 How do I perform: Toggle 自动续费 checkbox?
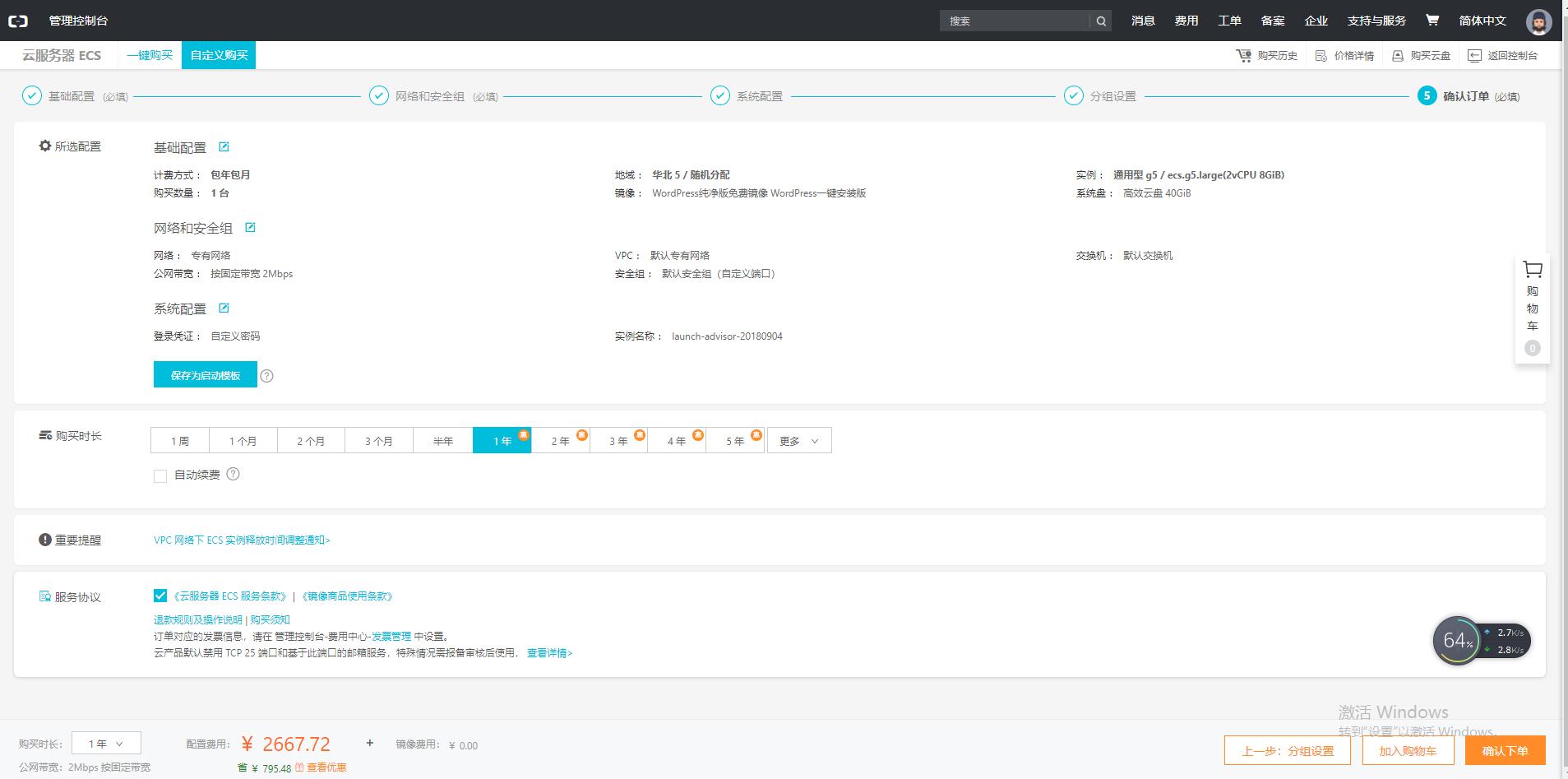click(160, 475)
